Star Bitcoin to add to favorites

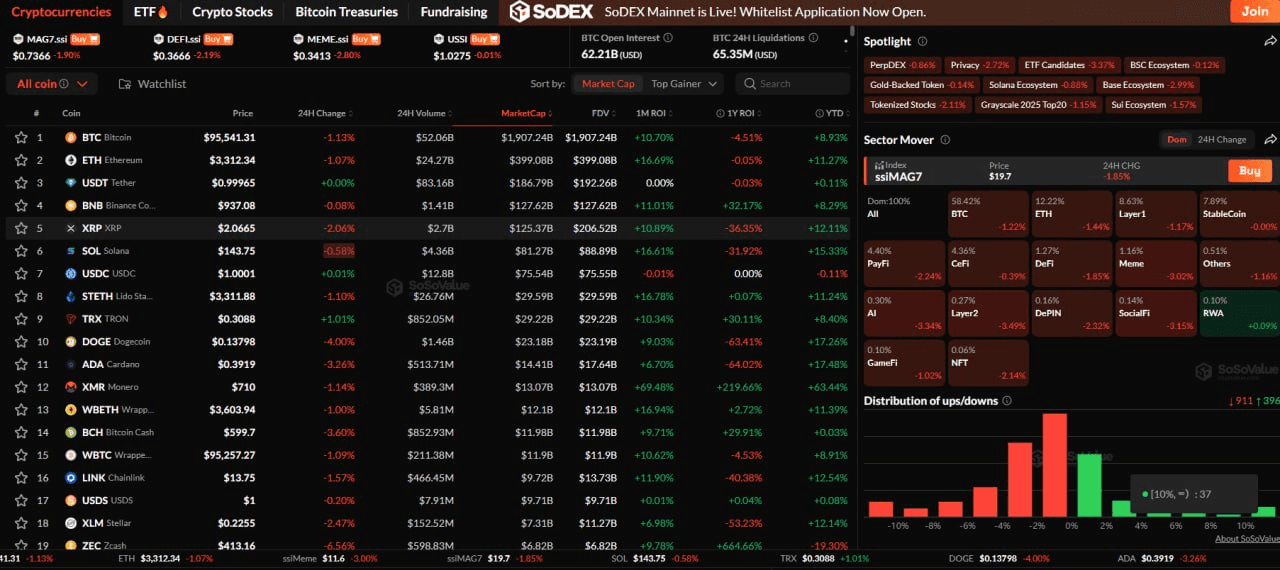[x=20, y=138]
